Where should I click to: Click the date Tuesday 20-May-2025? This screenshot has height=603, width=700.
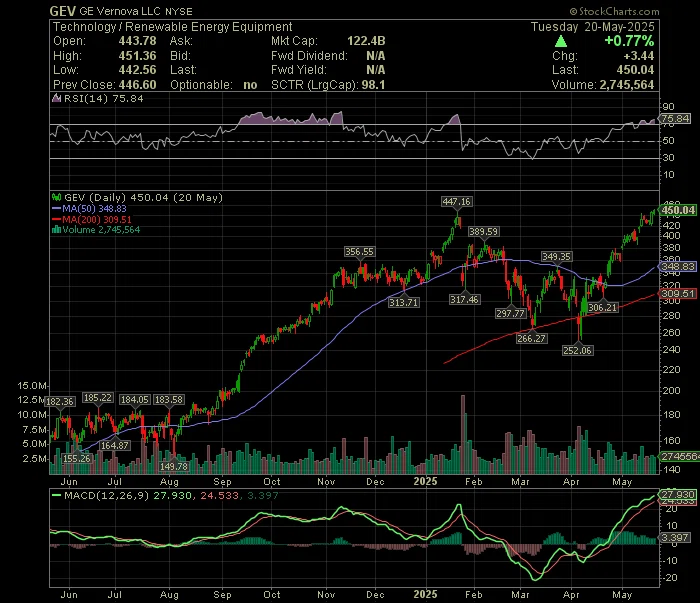592,27
